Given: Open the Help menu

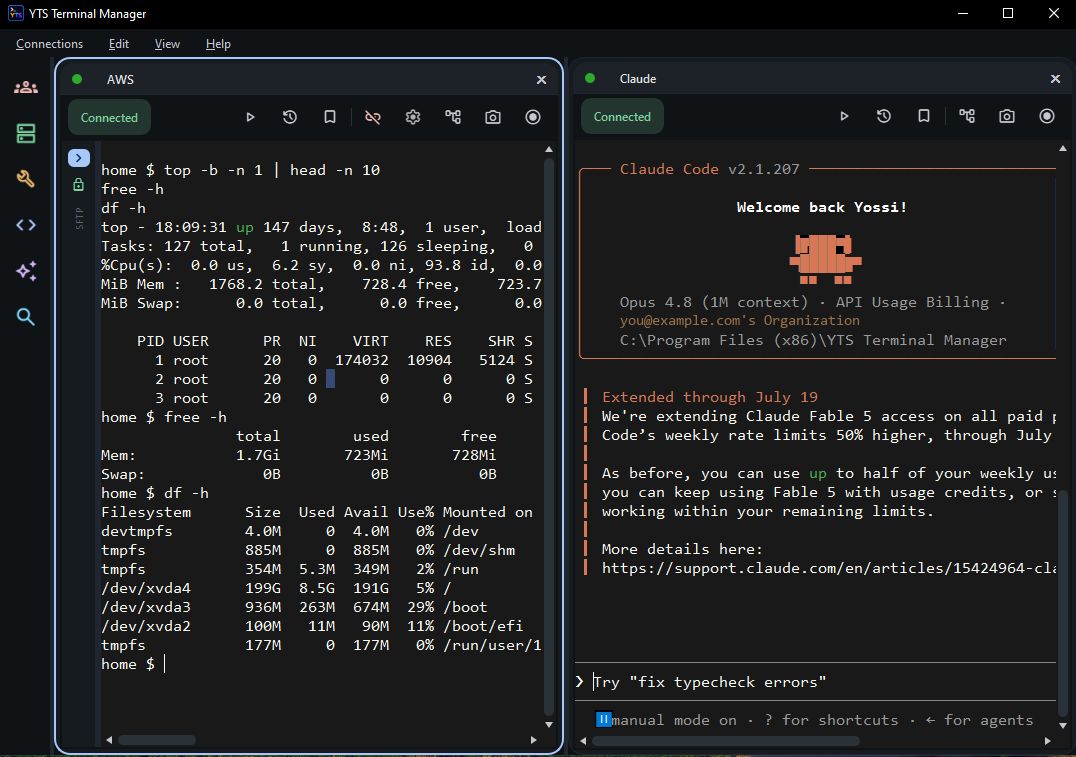Looking at the screenshot, I should 218,44.
